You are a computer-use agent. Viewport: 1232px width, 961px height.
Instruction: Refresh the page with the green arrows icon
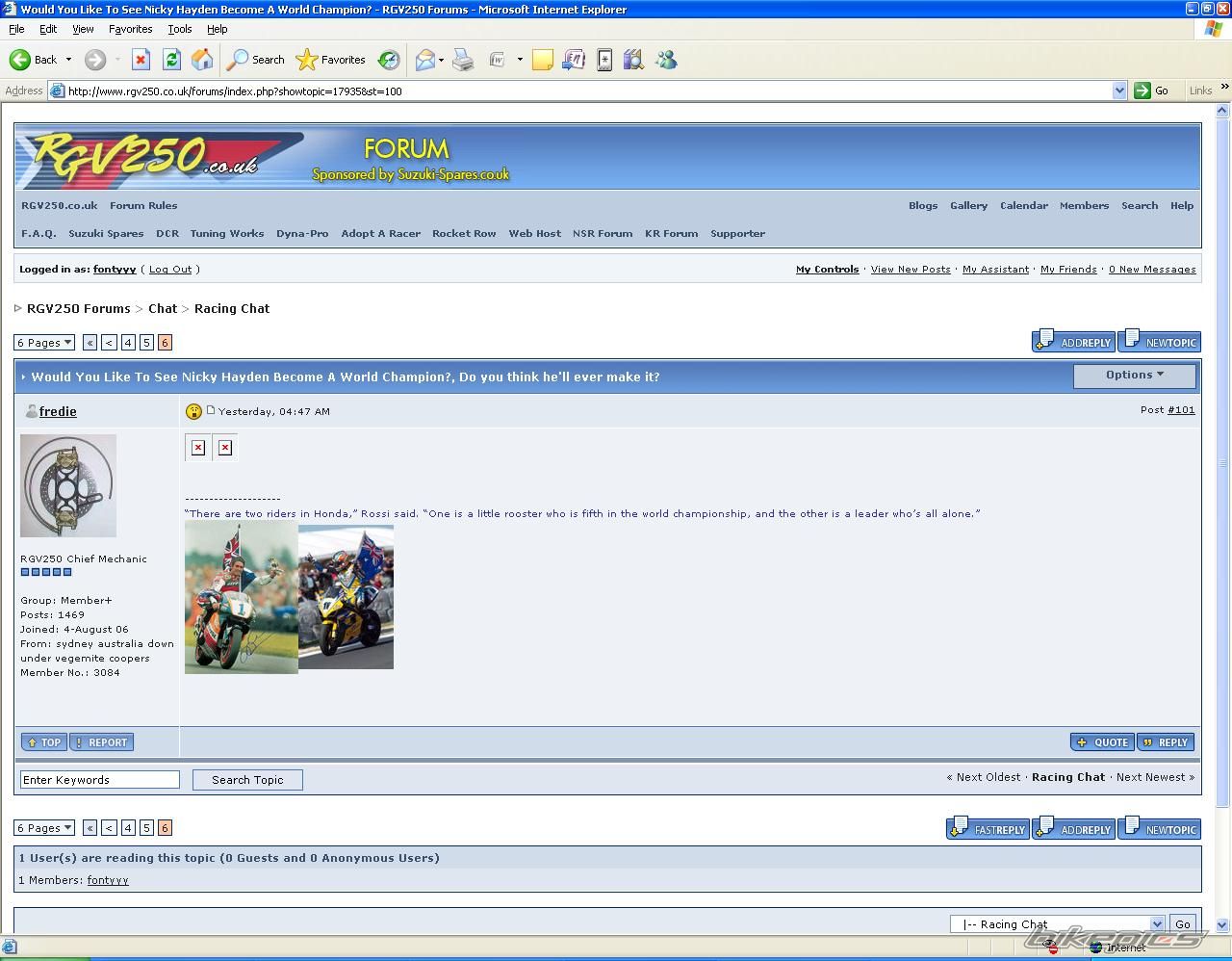(x=171, y=60)
